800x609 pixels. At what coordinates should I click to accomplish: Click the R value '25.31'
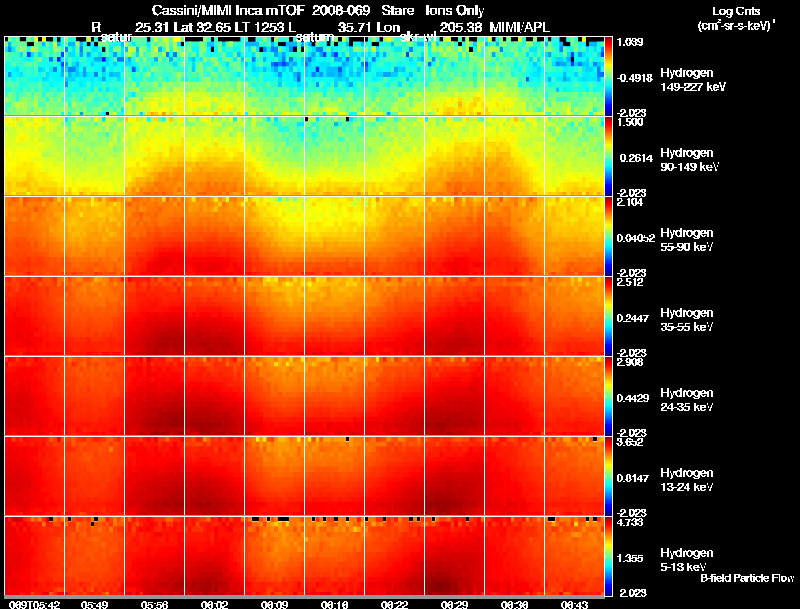tap(153, 28)
